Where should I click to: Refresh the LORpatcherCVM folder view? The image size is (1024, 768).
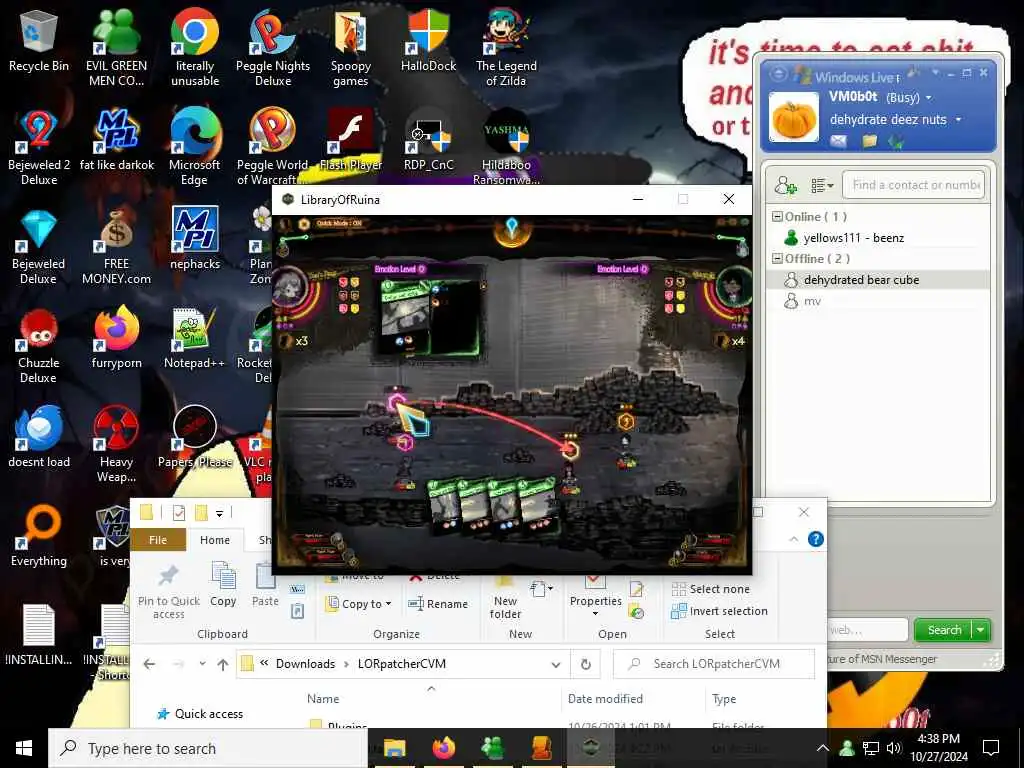point(586,664)
